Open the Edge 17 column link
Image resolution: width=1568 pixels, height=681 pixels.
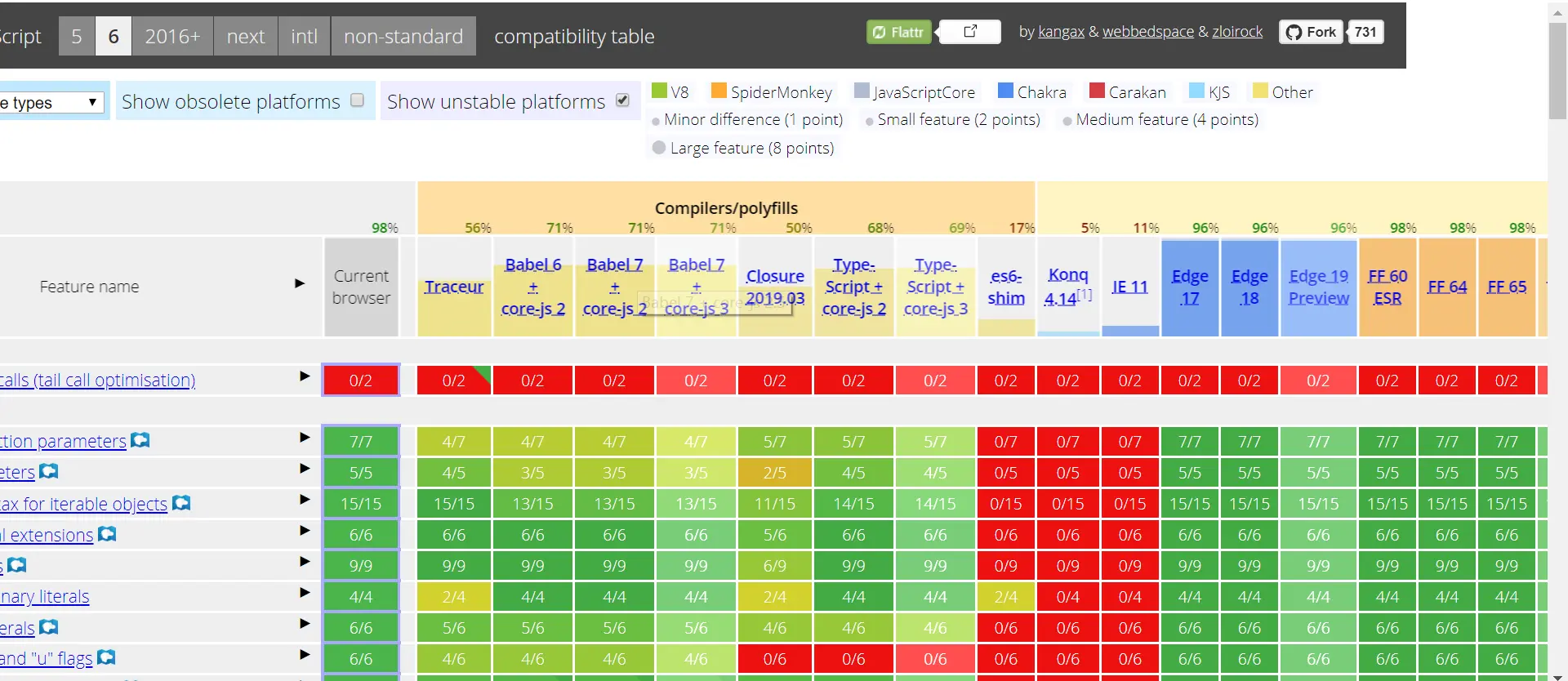point(1190,287)
